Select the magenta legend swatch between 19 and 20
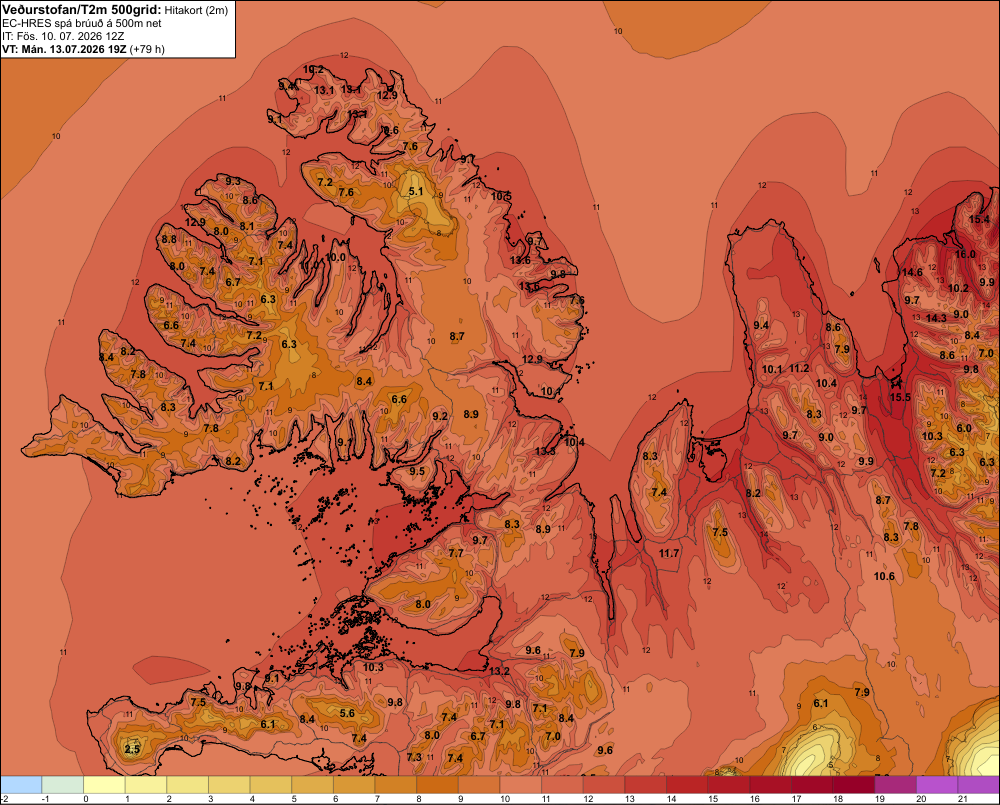 tap(896, 784)
